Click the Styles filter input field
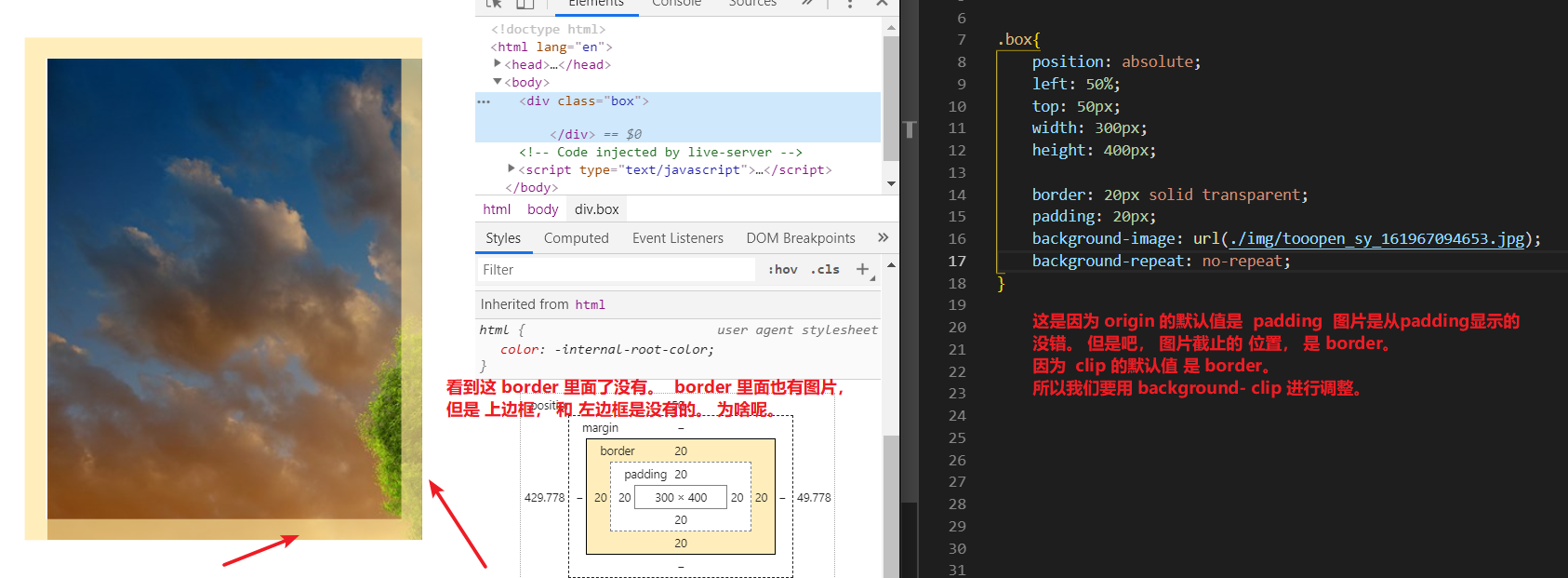Viewport: 1568px width, 578px height. [x=616, y=270]
